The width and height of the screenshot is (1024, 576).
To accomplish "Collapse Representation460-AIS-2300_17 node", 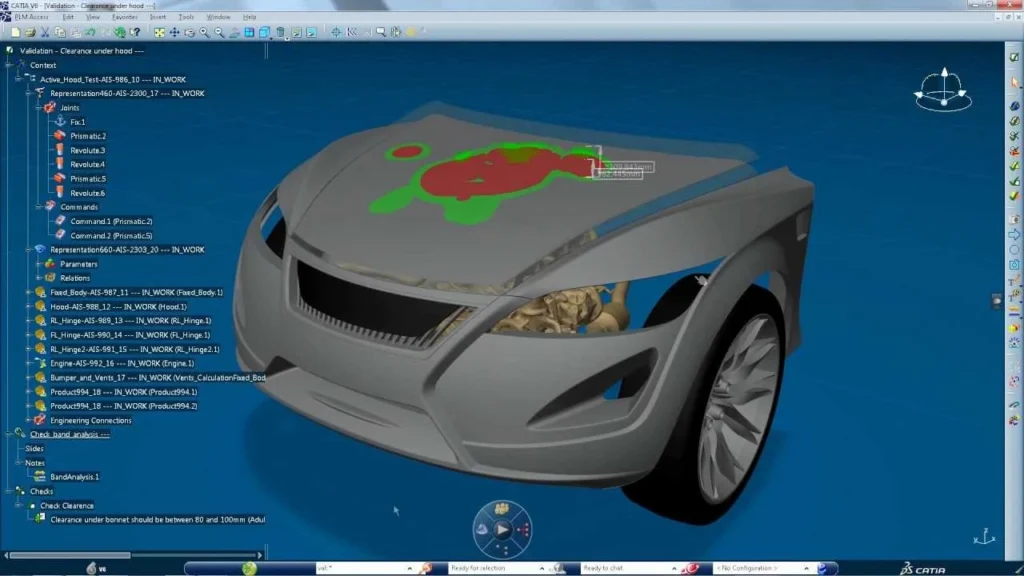I will coord(29,93).
